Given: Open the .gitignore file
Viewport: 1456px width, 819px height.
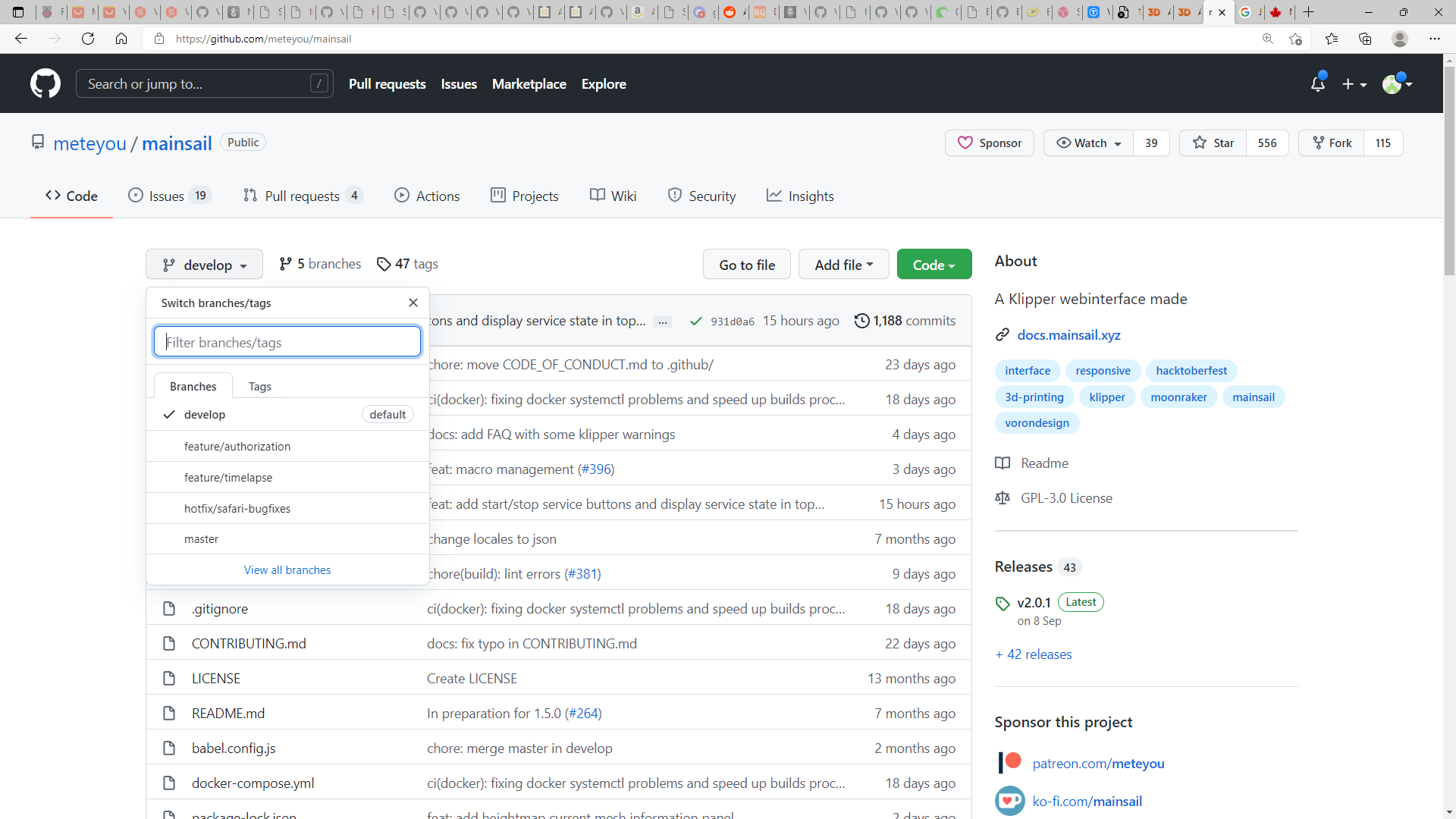Looking at the screenshot, I should coord(219,609).
